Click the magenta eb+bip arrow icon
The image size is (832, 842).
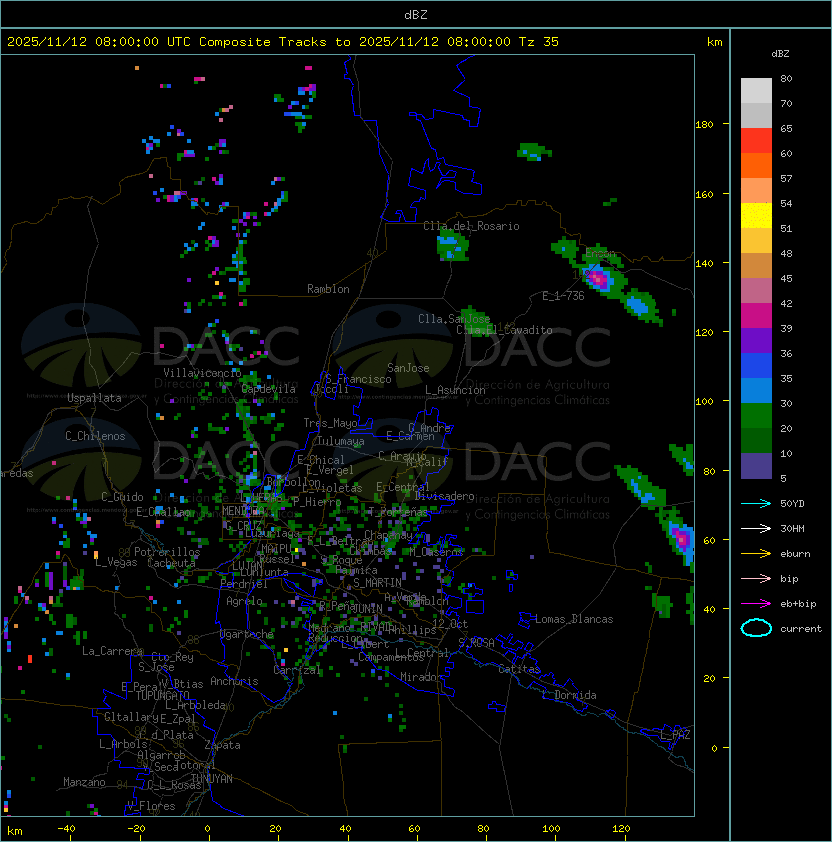(x=756, y=604)
